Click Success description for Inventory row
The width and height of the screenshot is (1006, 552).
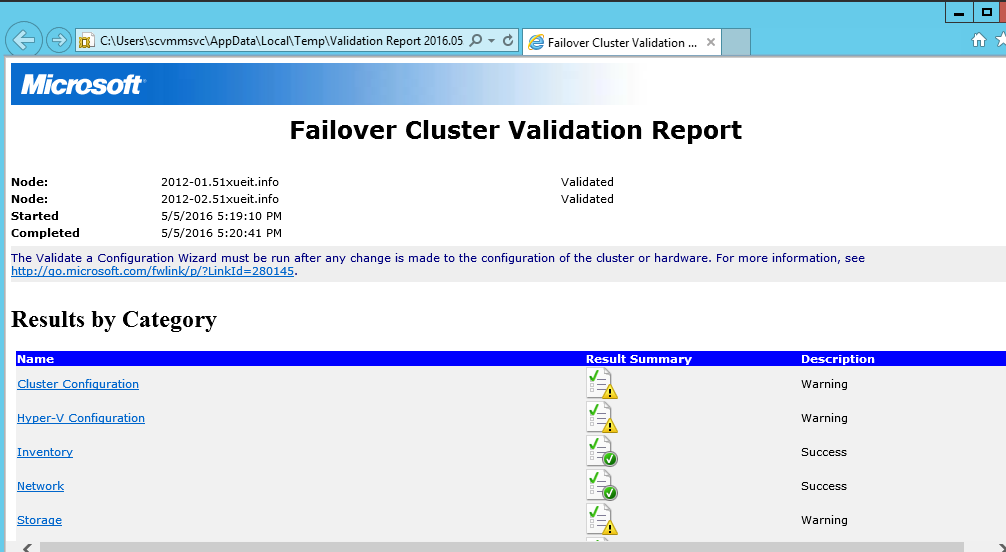[823, 452]
